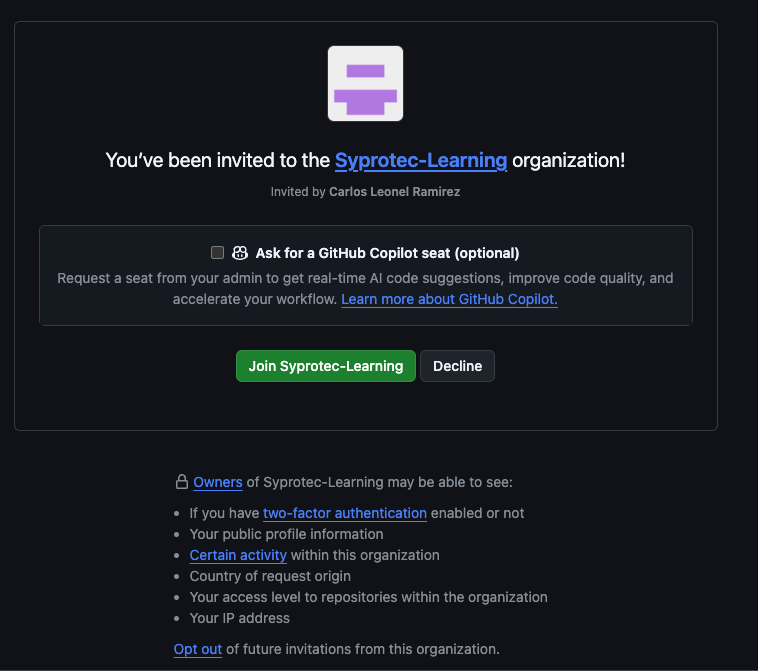Click the 'Your IP address' bullet
Screen dimensions: 758x671
tap(240, 618)
